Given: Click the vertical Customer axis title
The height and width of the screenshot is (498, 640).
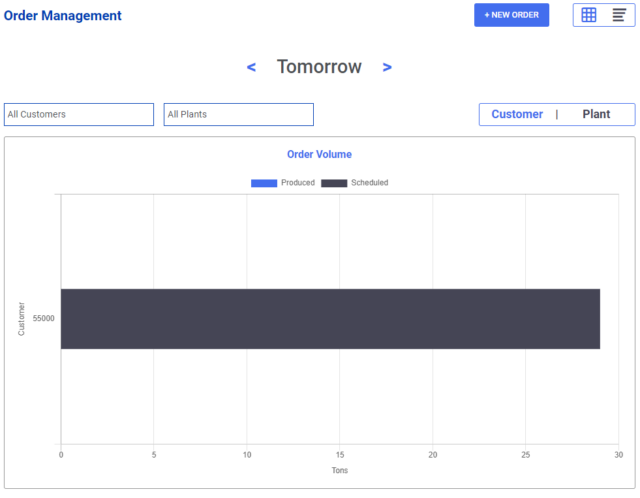Looking at the screenshot, I should click(22, 319).
